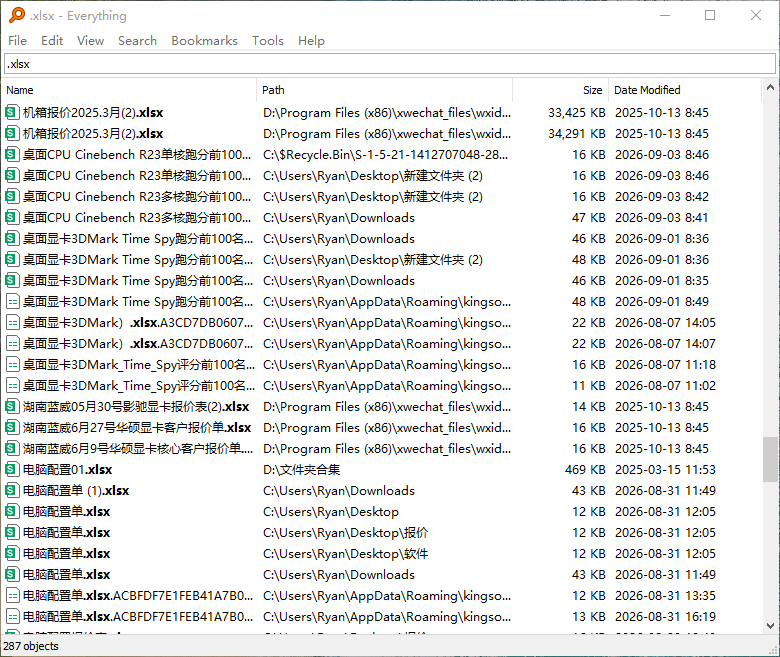The height and width of the screenshot is (657, 780).
Task: Select file name 湖南蓝威05月30号影驰显卡报价表(2).xlsx
Action: pos(136,407)
